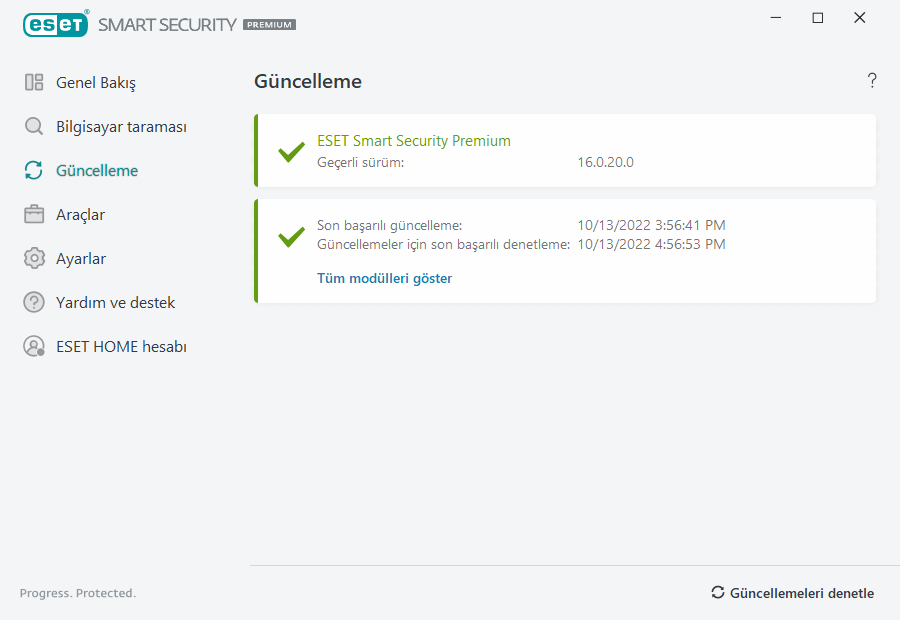
Task: Click the Genel Bakış overview icon
Action: click(x=34, y=83)
